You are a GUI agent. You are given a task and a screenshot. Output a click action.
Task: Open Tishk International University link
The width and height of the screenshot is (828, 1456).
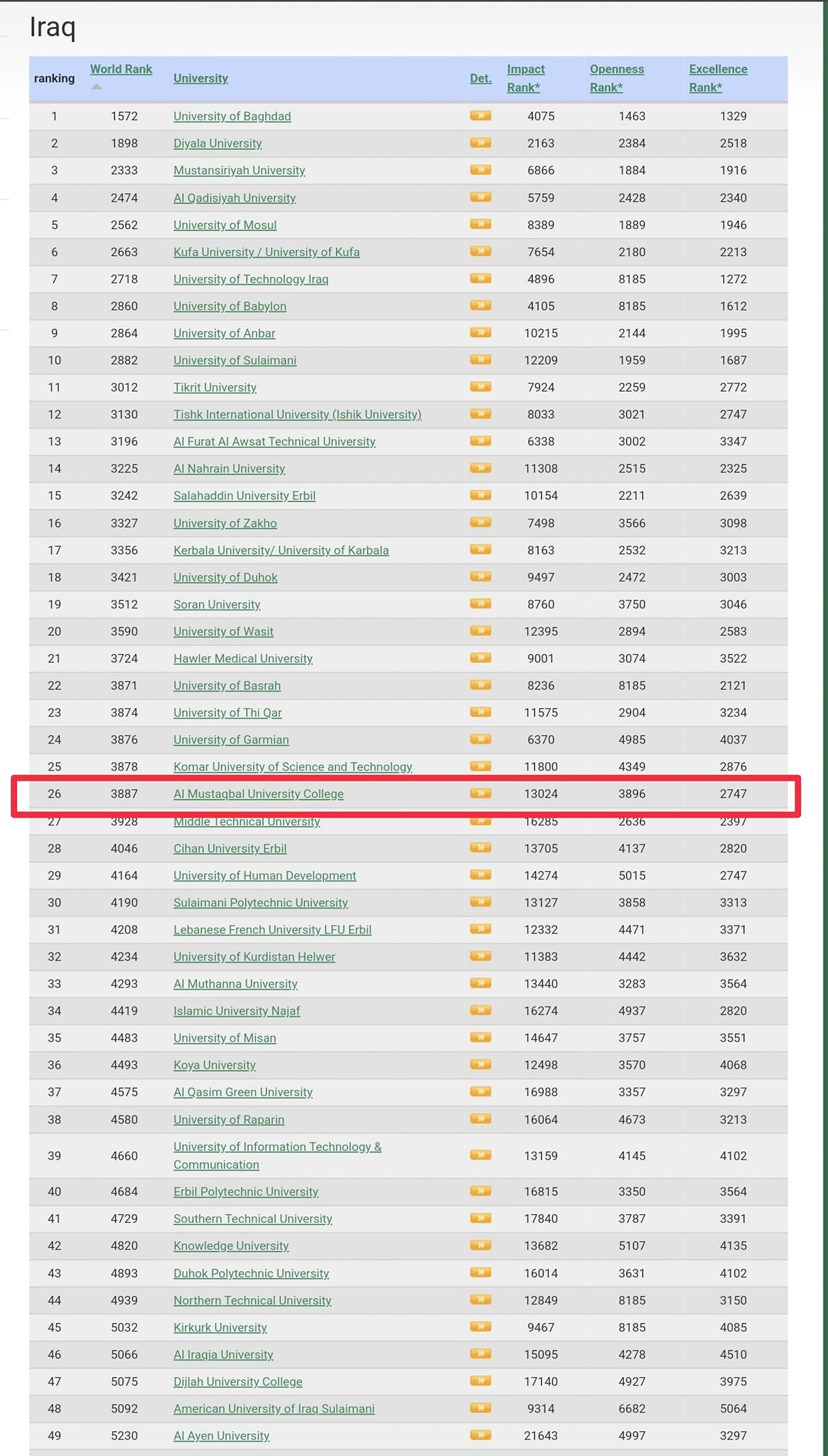[297, 414]
